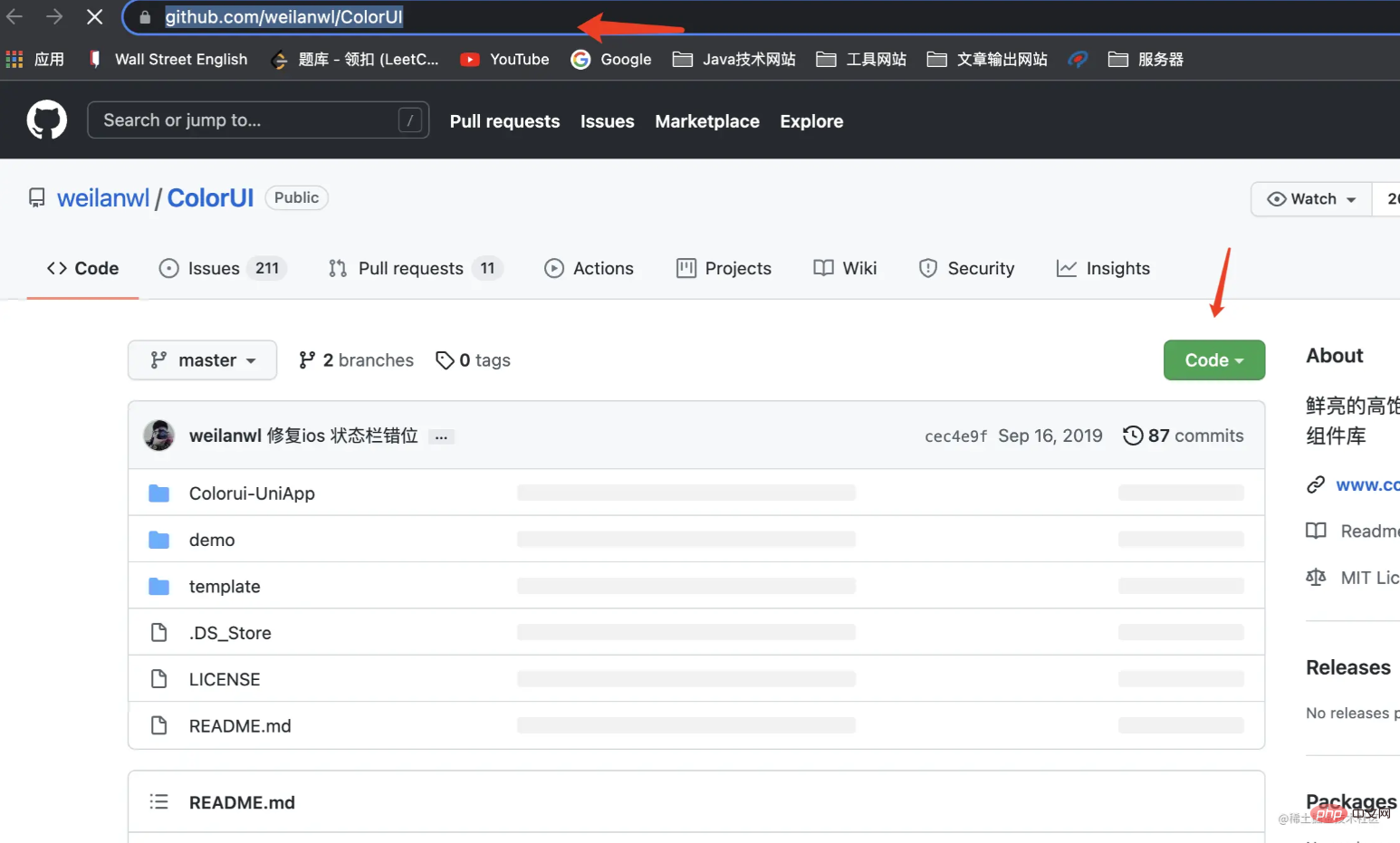Open the Projects tab
Viewport: 1400px width, 843px height.
[724, 268]
